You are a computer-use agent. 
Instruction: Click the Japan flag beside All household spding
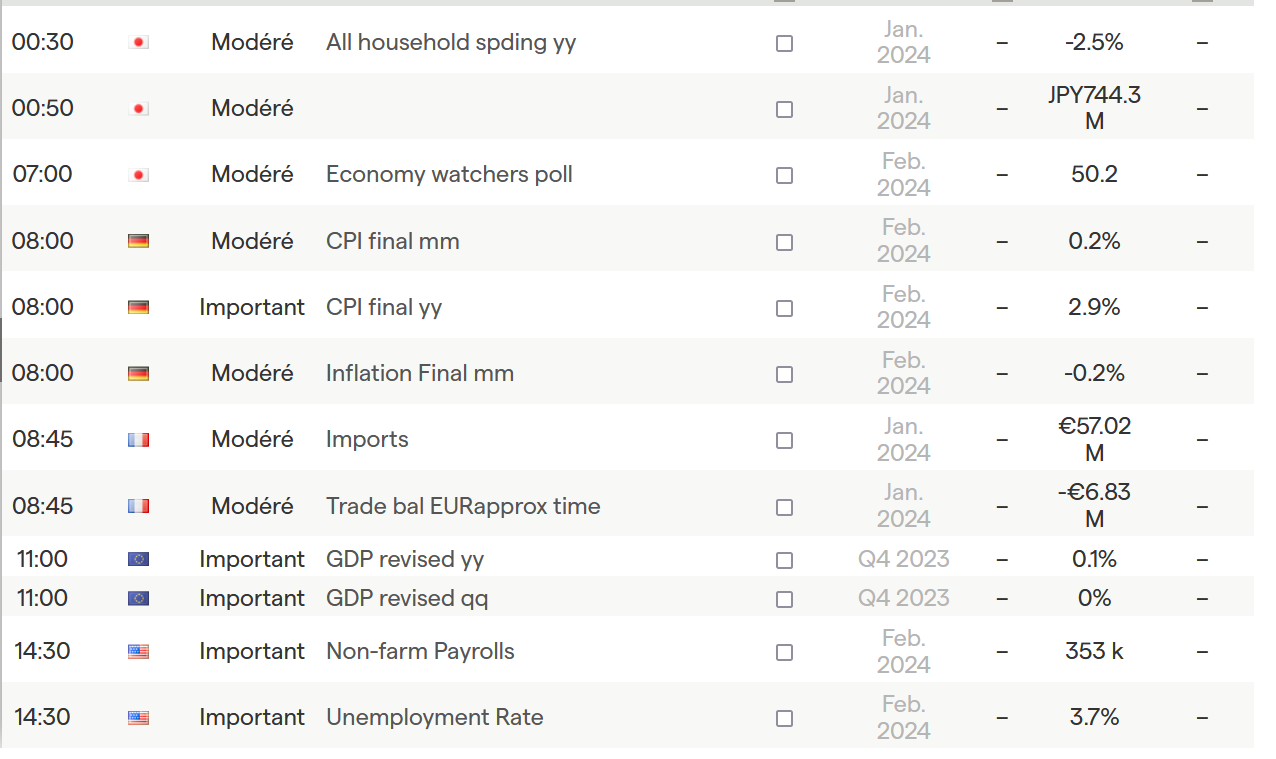[x=139, y=42]
